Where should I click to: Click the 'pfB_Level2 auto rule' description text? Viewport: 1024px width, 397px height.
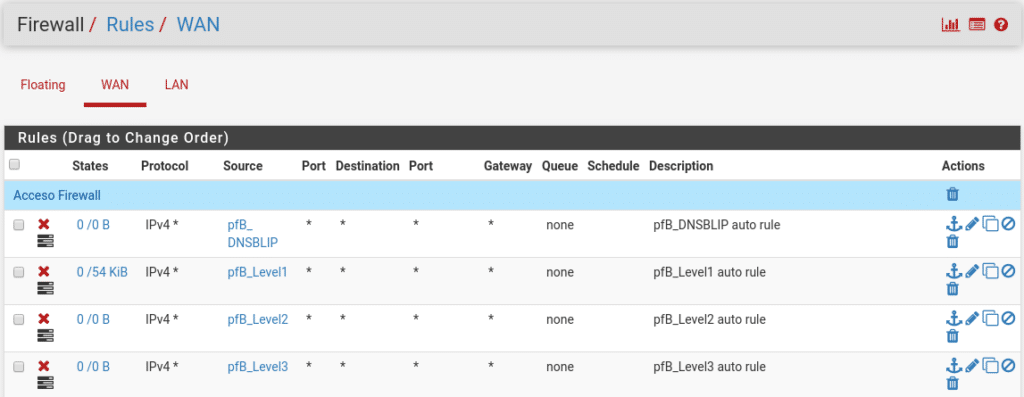709,319
